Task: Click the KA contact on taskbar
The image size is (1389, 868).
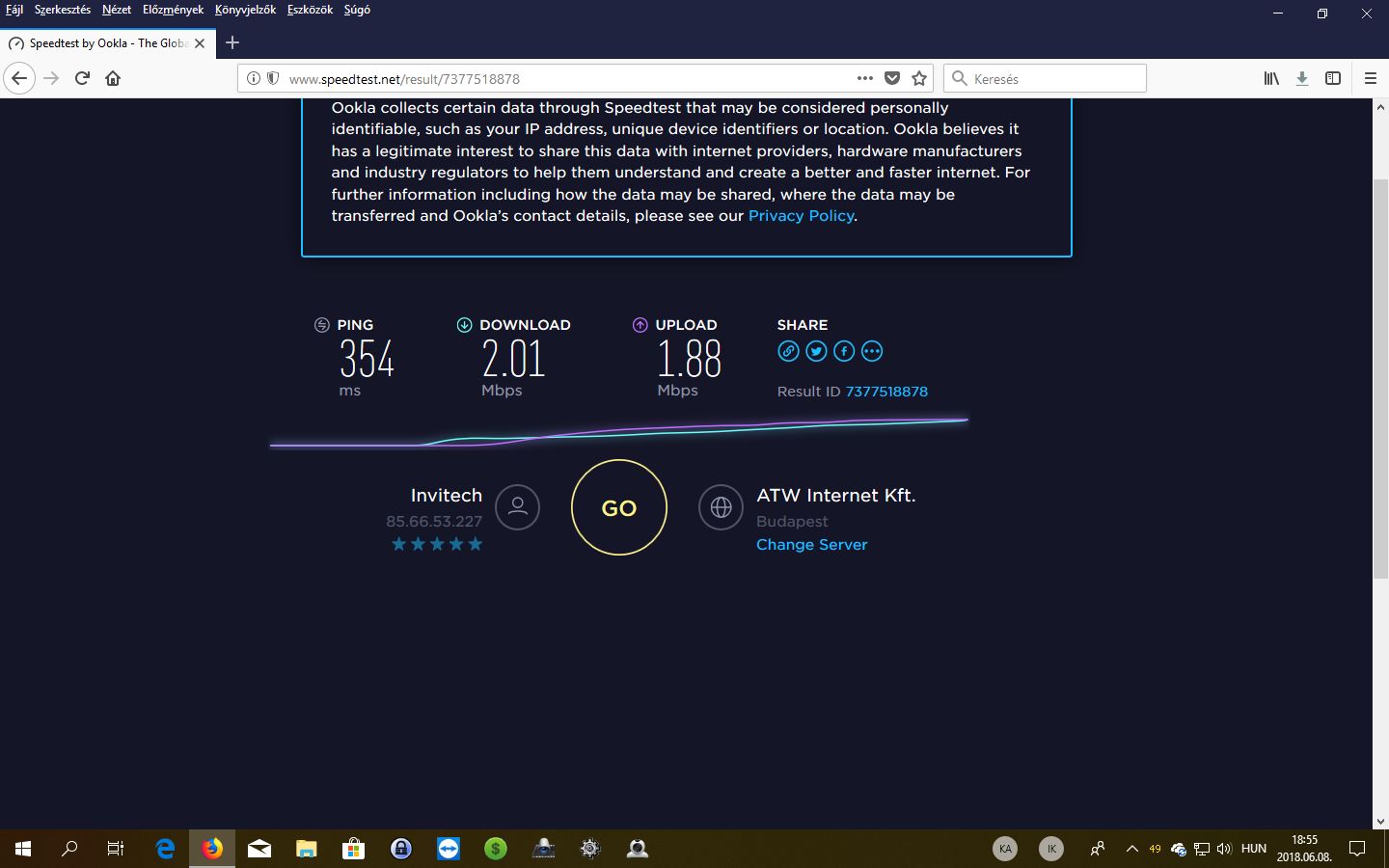Action: (1005, 849)
